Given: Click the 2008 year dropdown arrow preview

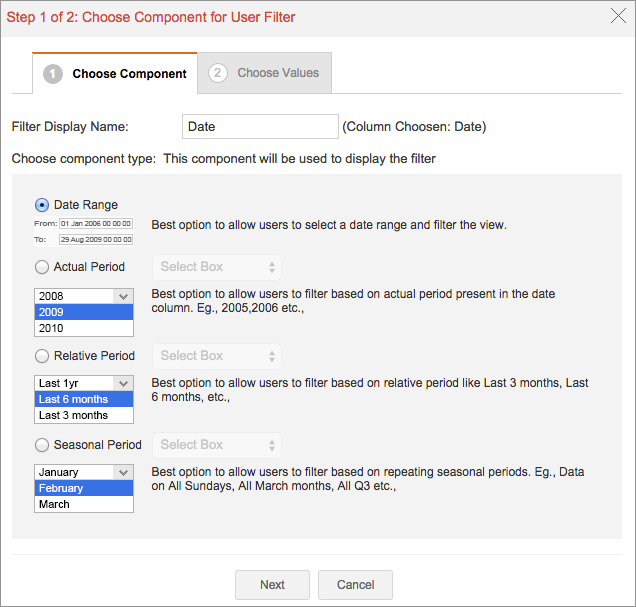Looking at the screenshot, I should click(x=123, y=296).
